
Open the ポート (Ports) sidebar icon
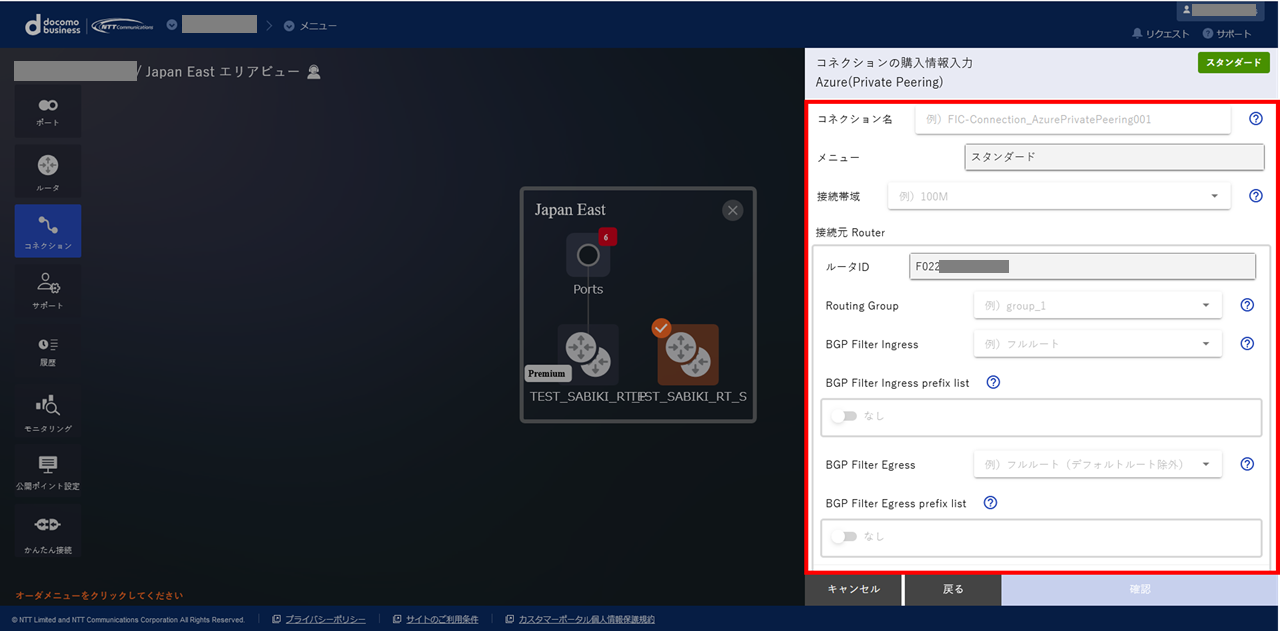coord(48,110)
